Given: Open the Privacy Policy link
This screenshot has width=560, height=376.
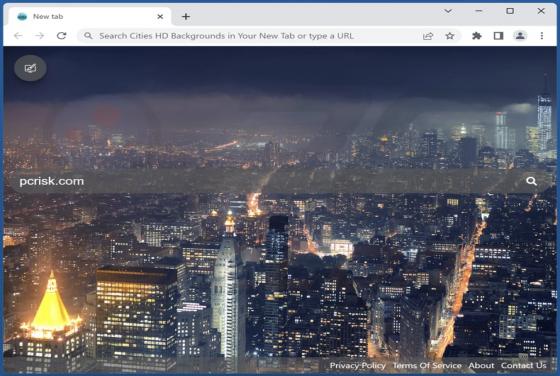Looking at the screenshot, I should pos(358,365).
